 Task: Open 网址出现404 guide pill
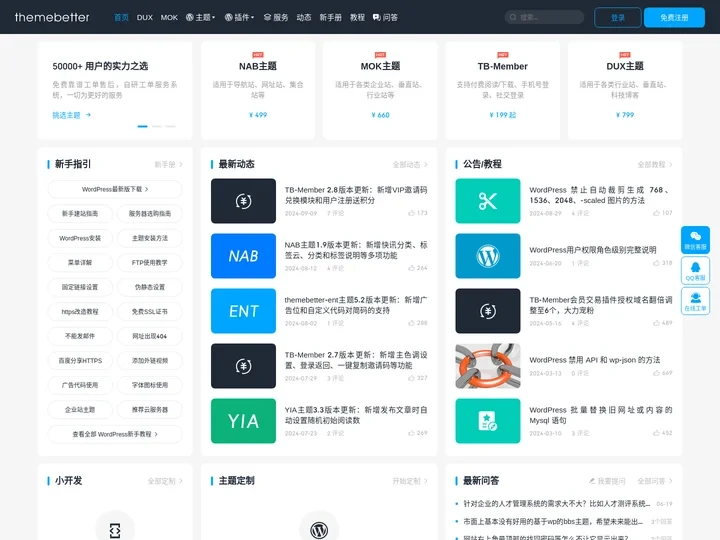pos(150,336)
